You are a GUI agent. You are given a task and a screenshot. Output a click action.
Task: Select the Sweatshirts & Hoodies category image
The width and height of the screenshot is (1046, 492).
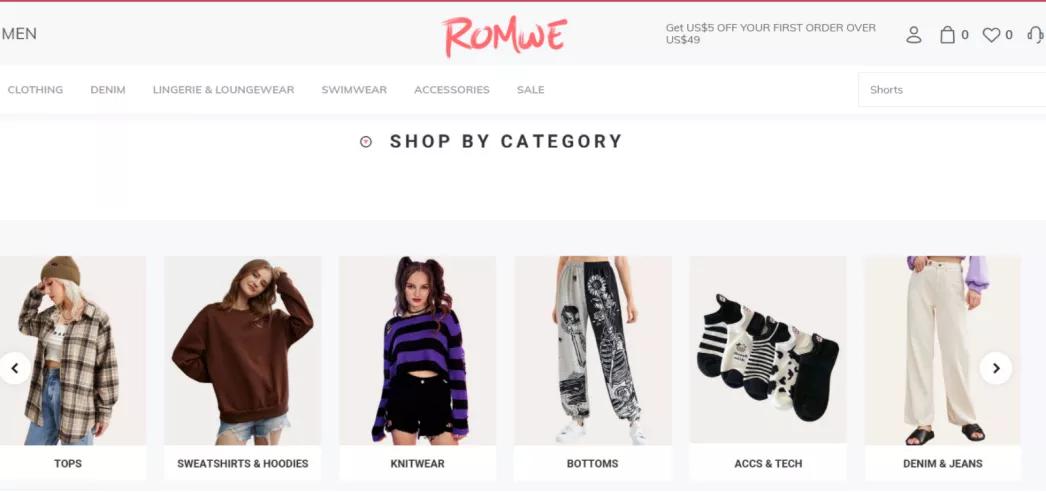(x=243, y=351)
